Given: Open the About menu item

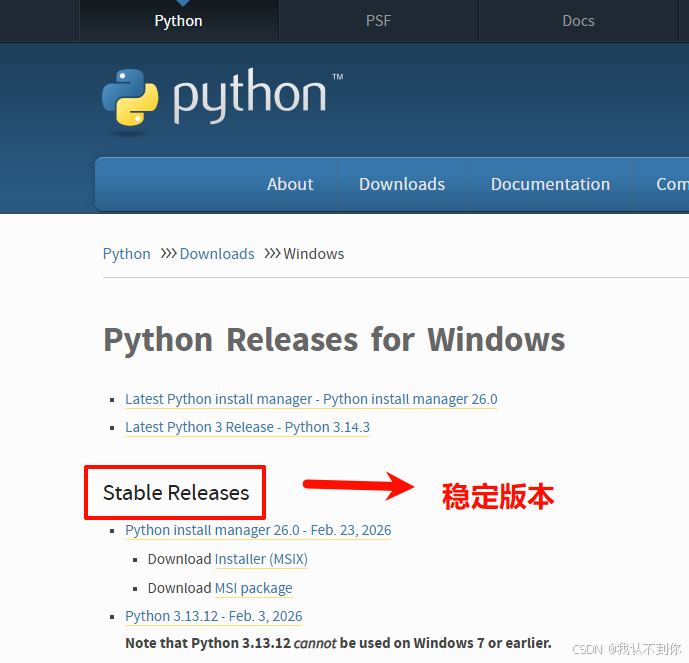Looking at the screenshot, I should [290, 184].
